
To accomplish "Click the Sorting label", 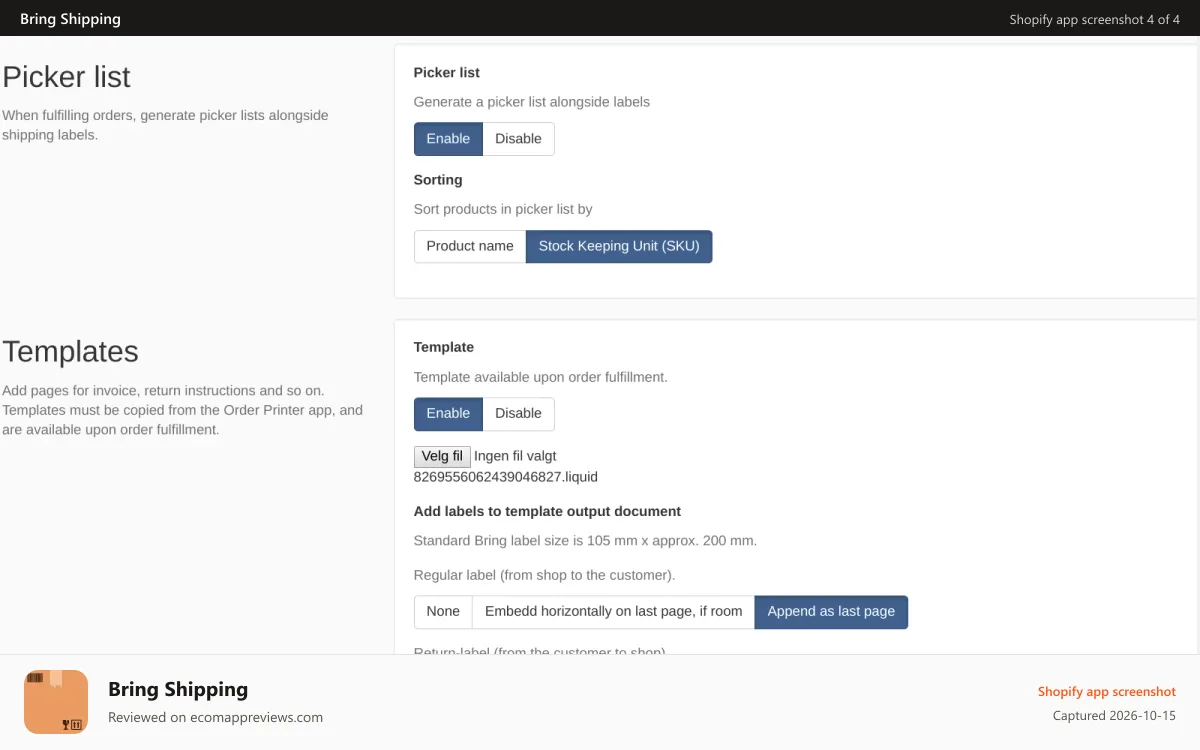I will 438,180.
